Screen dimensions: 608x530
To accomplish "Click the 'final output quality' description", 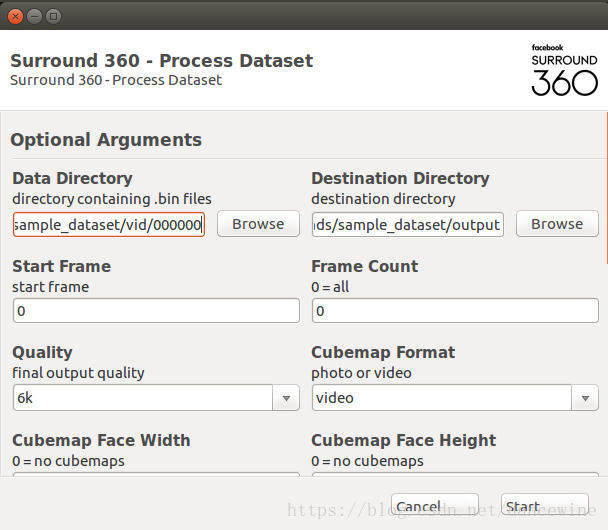I will (78, 373).
